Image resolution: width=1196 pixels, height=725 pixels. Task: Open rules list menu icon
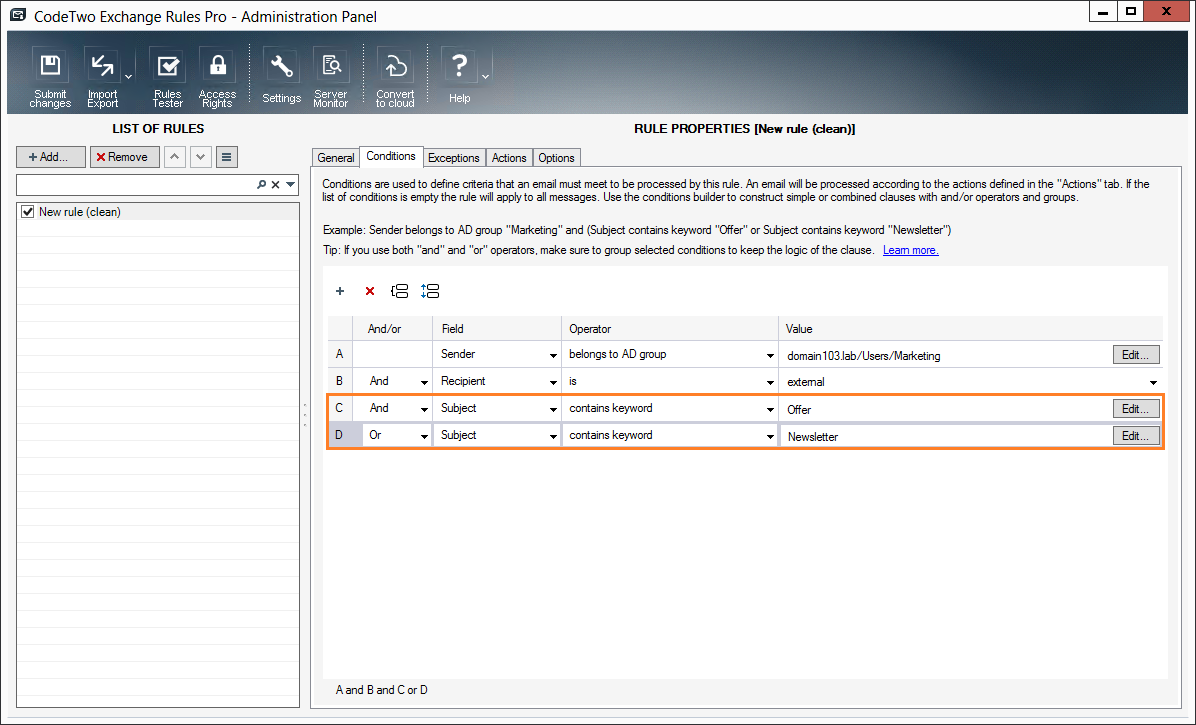(x=227, y=157)
